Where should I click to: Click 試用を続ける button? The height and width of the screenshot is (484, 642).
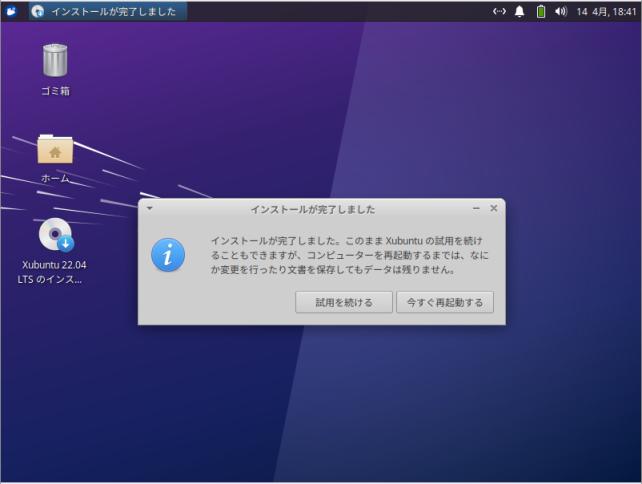344,302
